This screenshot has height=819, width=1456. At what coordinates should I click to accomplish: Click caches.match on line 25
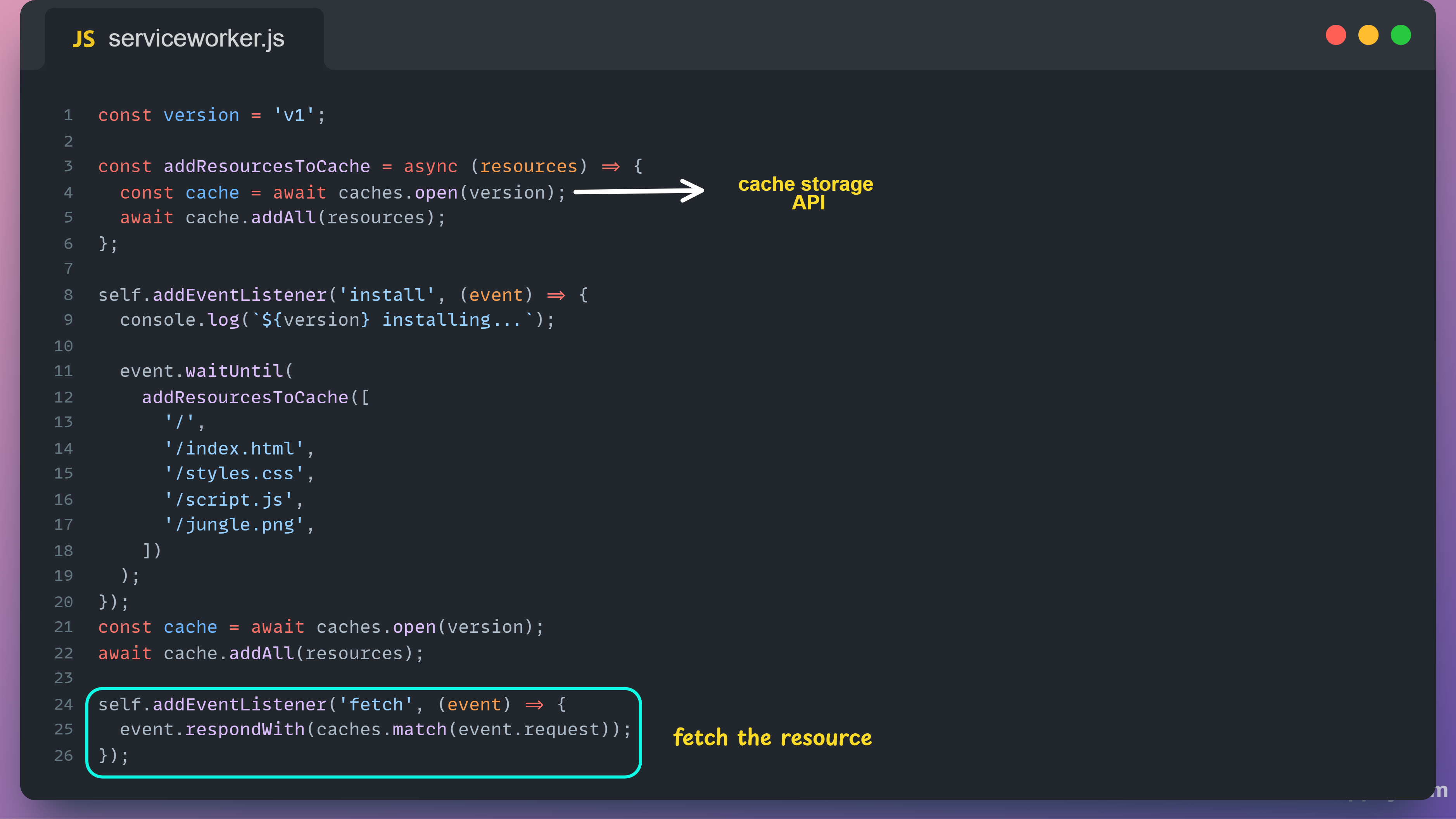tap(382, 730)
